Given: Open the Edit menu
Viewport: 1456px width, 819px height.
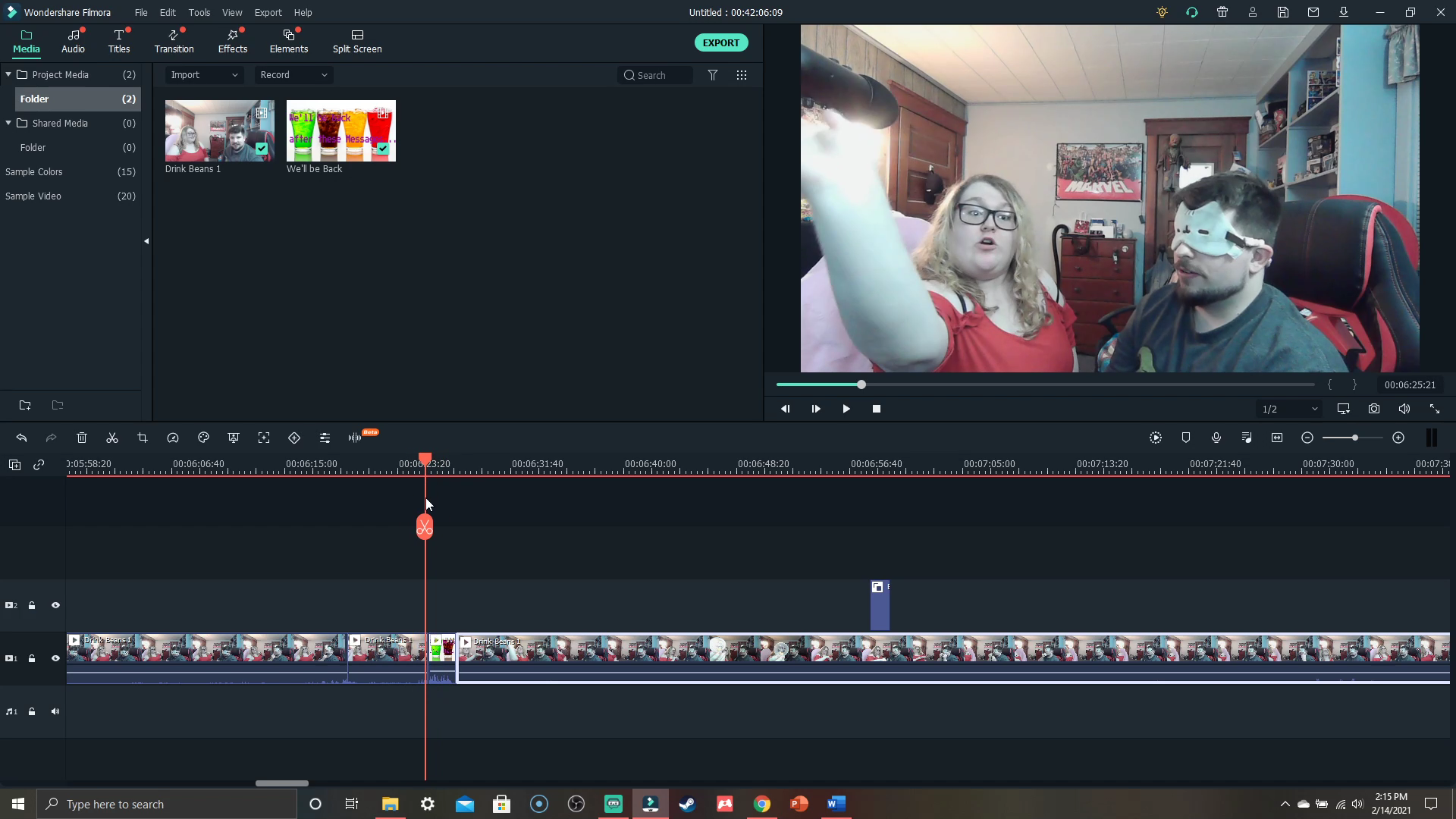Looking at the screenshot, I should coord(168,12).
